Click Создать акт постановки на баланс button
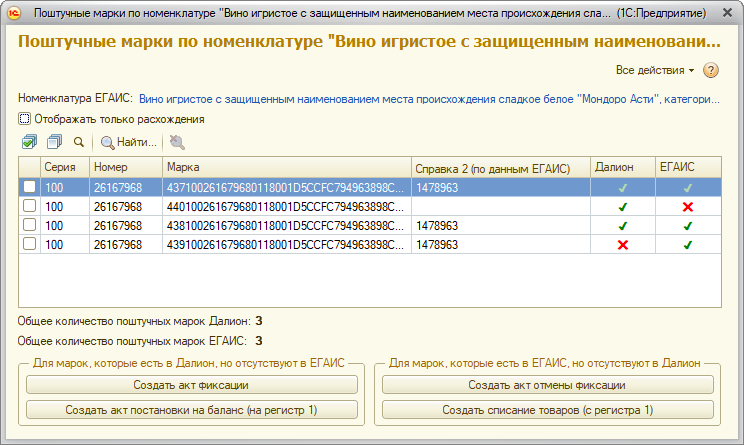Screen dimensions: 744x445 pyautogui.click(x=192, y=410)
